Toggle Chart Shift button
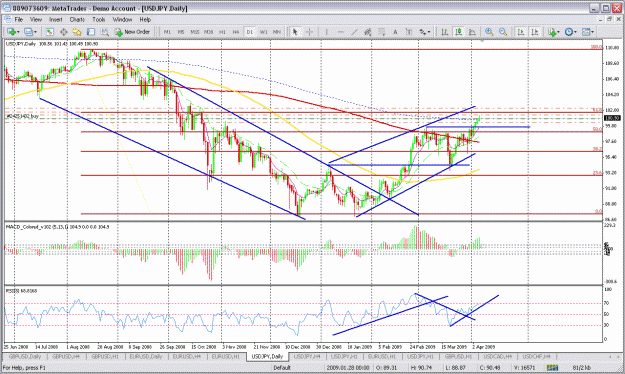This screenshot has width=625, height=374. (535, 32)
